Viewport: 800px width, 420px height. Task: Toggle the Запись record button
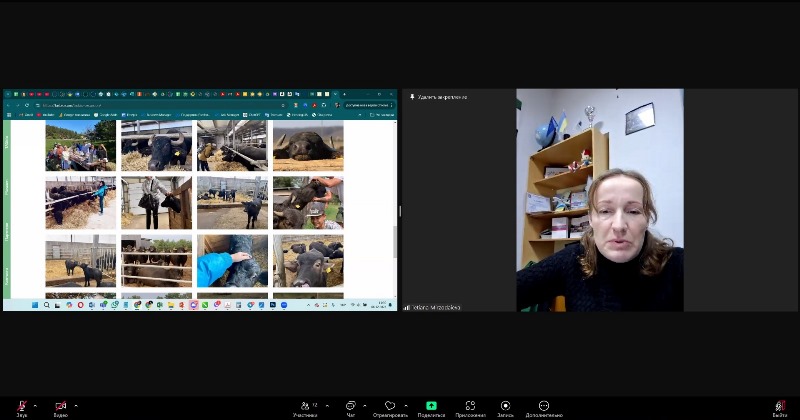tap(505, 408)
